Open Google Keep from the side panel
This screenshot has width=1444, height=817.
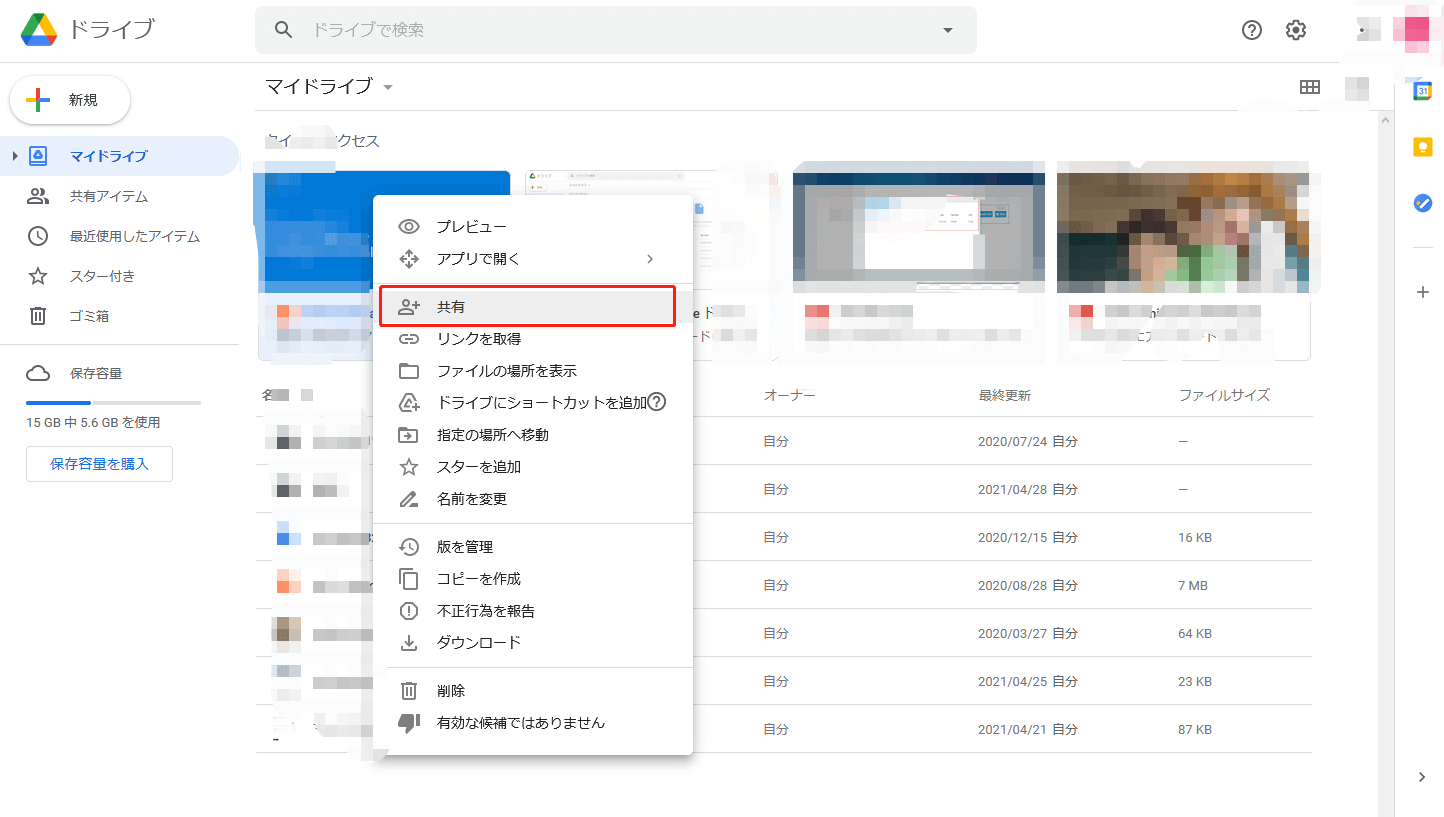[1422, 146]
